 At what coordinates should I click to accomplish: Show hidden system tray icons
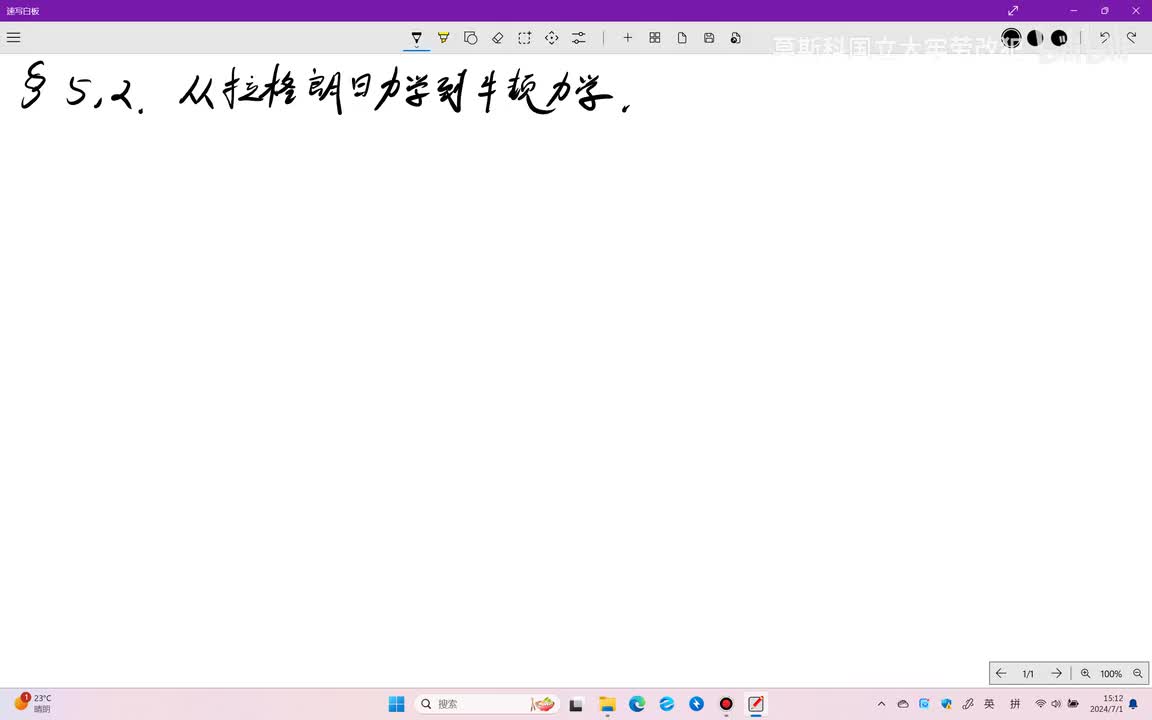[881, 704]
